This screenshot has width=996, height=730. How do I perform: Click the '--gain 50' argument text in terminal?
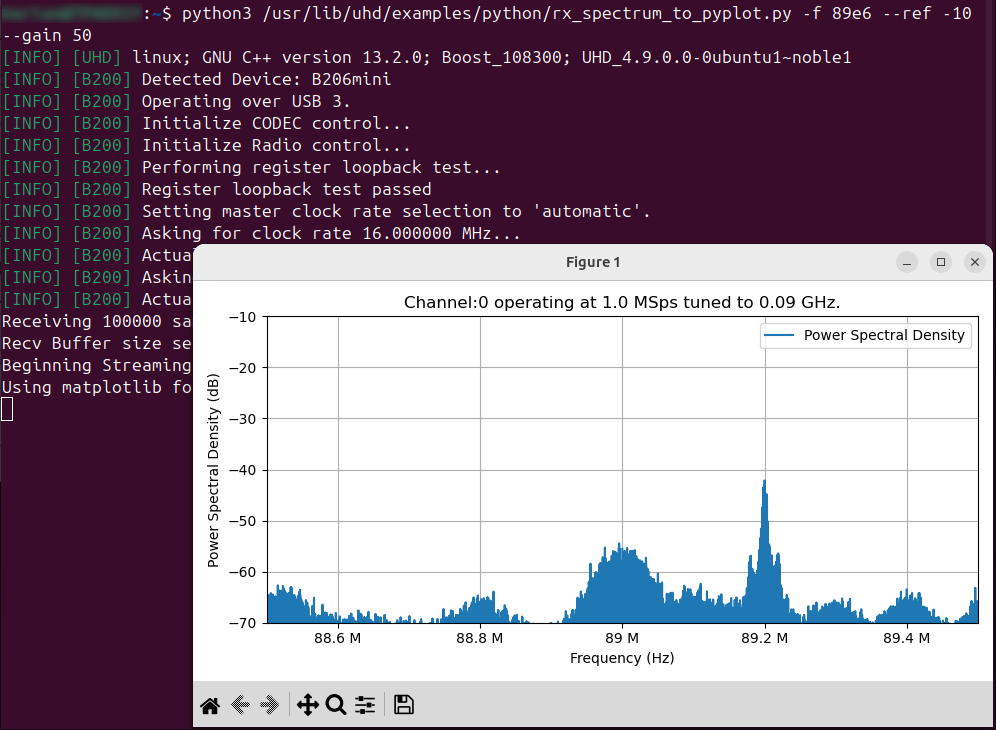(x=47, y=36)
